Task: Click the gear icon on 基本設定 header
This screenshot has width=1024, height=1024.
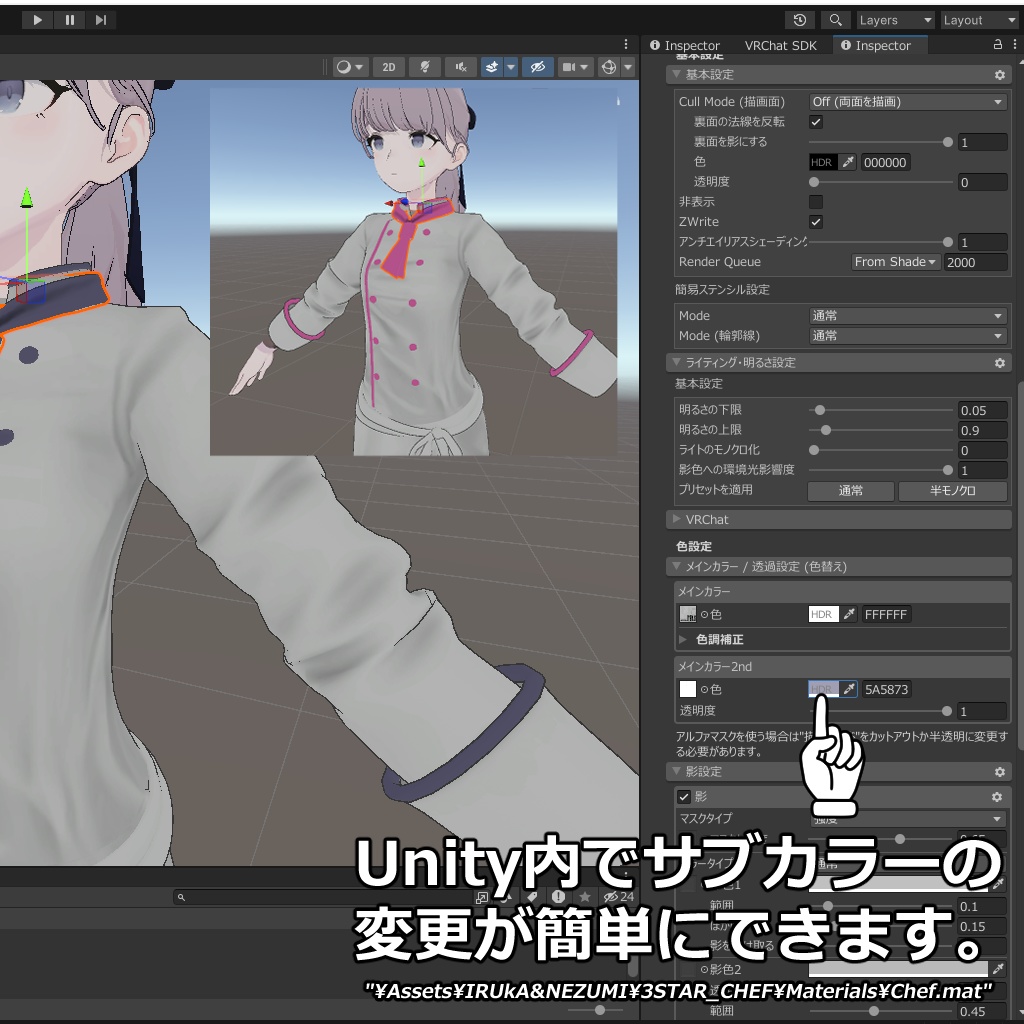Action: tap(999, 75)
